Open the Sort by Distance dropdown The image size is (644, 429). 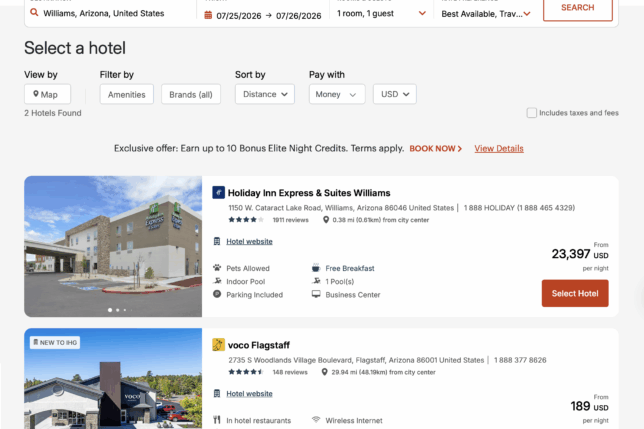pos(265,94)
